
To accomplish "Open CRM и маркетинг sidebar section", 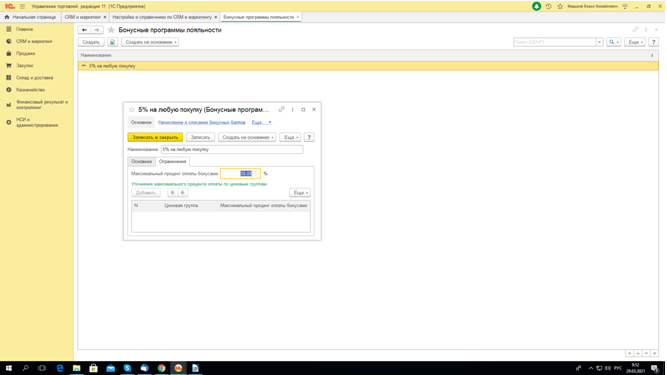I will [34, 41].
